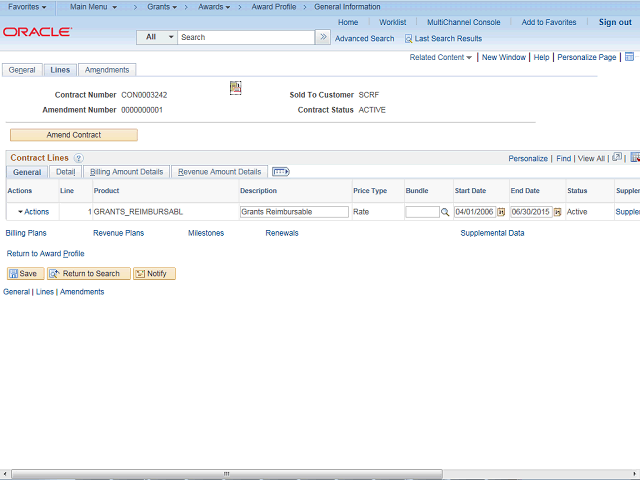Click the download grid to spreadsheet icon
Screen dimensions: 640x480
635,157
